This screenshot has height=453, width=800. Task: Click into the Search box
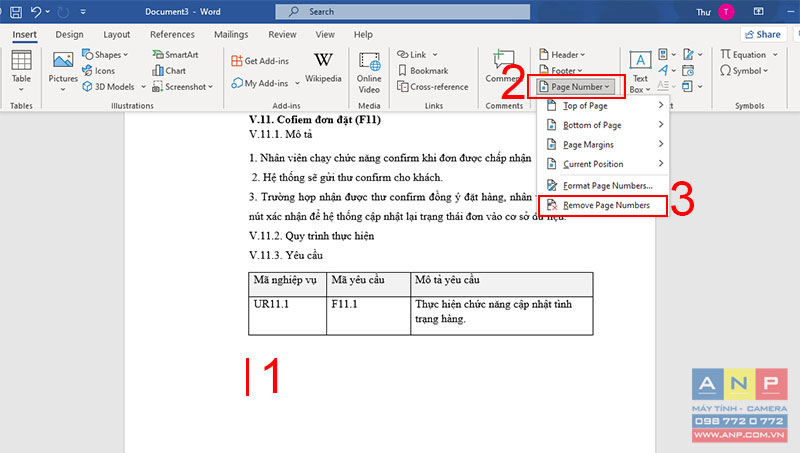pos(403,12)
